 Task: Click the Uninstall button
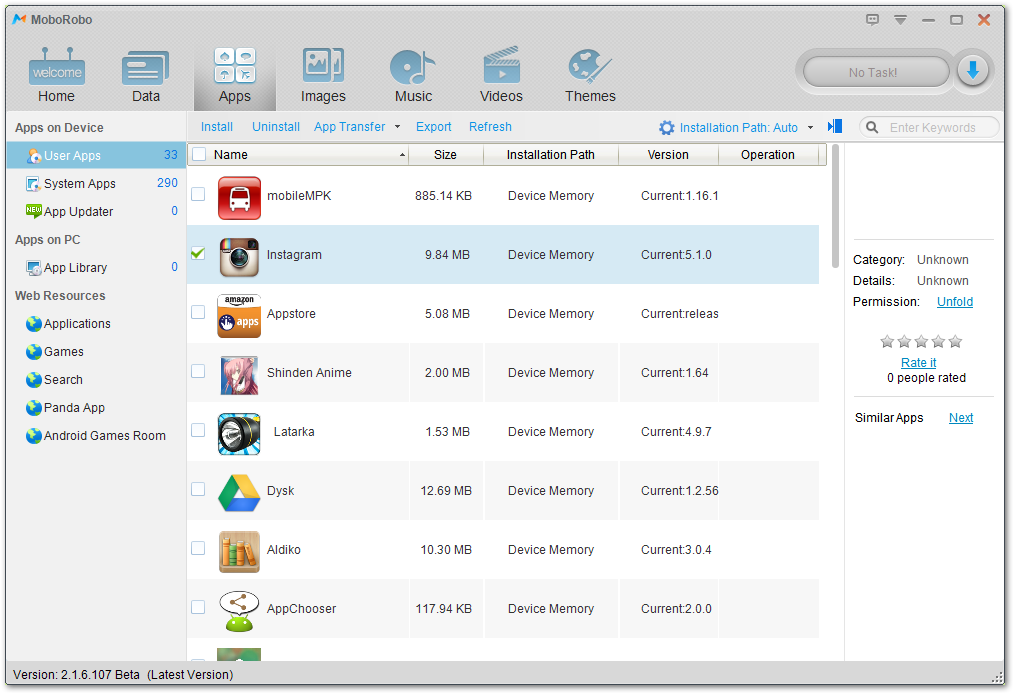point(275,127)
